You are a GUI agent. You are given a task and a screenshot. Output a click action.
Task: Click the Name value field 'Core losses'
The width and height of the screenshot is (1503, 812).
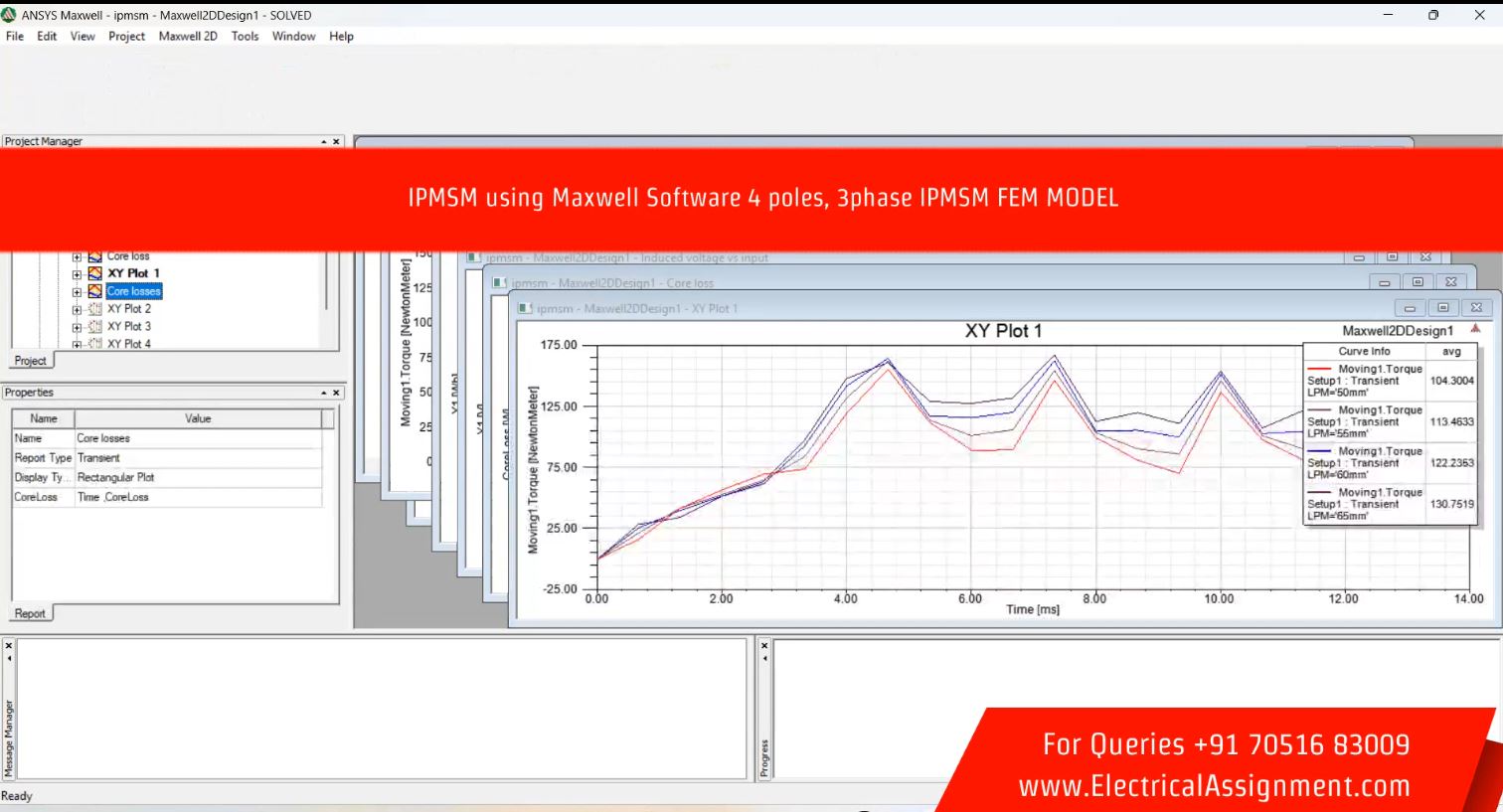[x=197, y=438]
